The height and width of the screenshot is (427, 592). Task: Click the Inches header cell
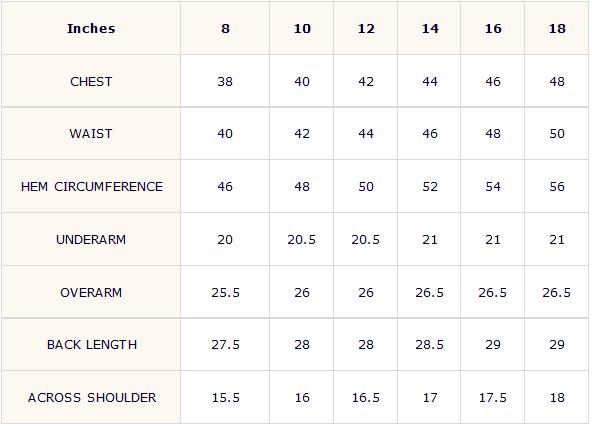click(91, 29)
